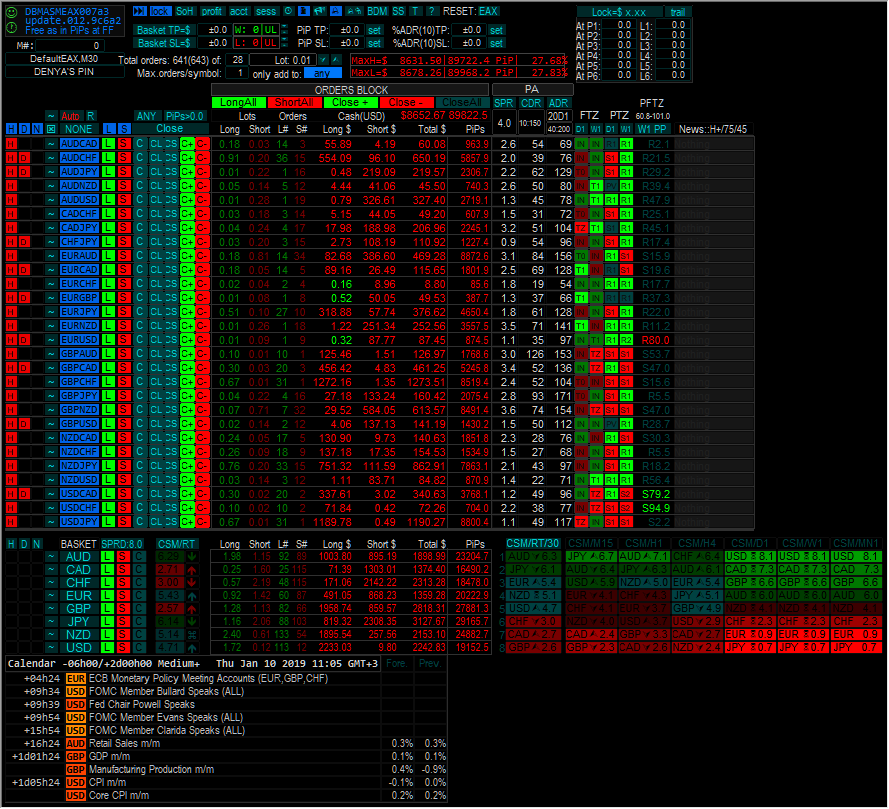
Task: Click the set button next to PiP TP
Action: tap(375, 29)
